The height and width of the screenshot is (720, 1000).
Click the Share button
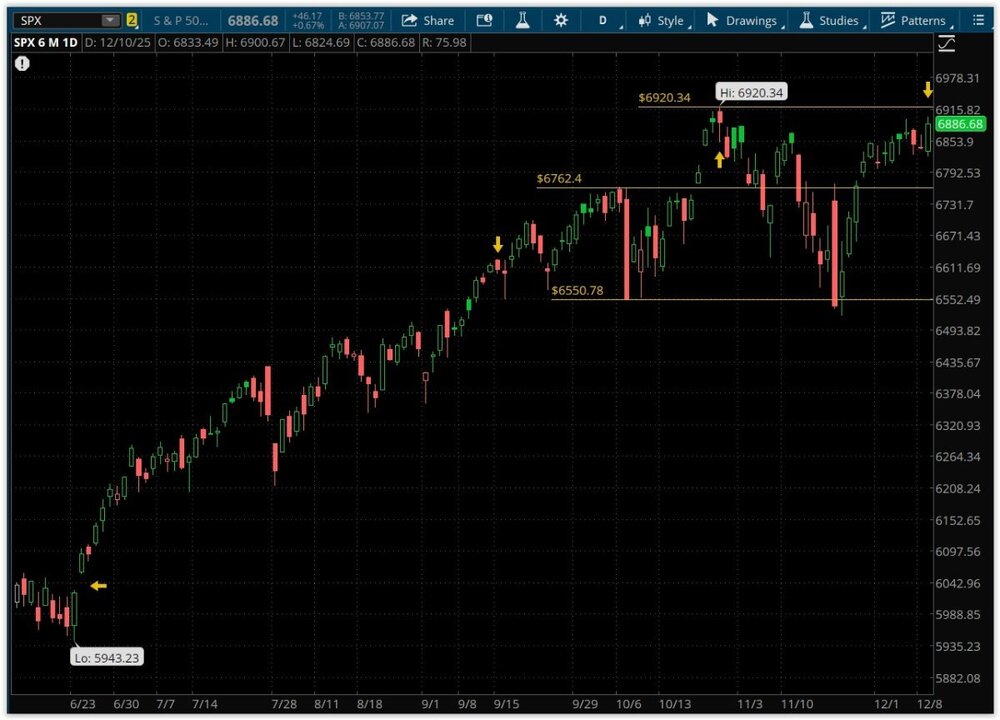pyautogui.click(x=427, y=20)
